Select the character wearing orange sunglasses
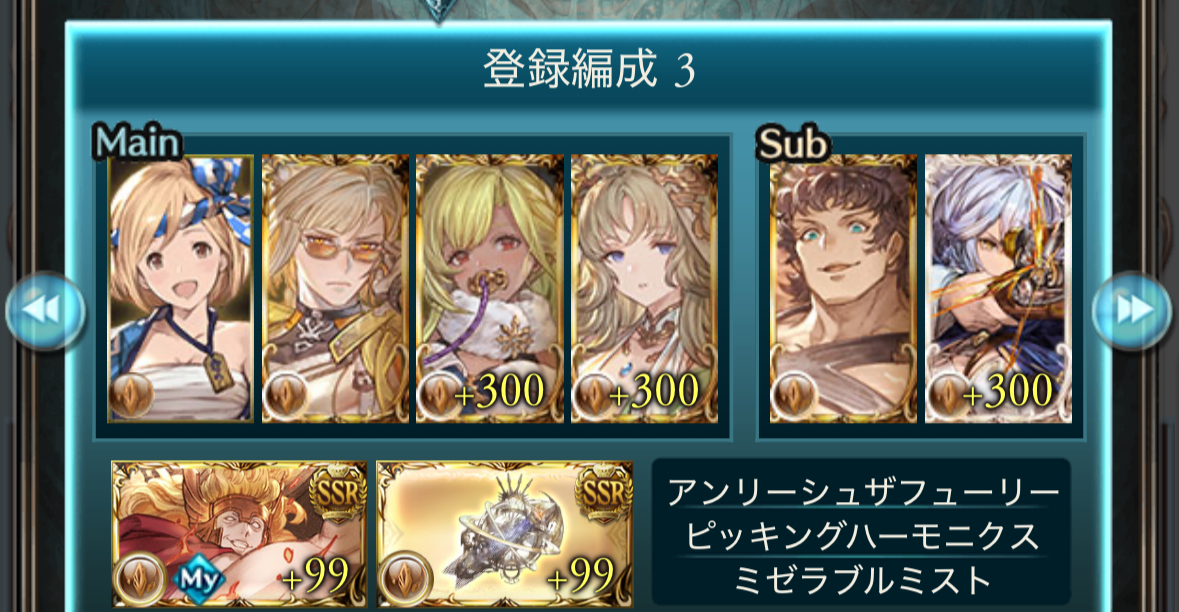 coord(335,288)
